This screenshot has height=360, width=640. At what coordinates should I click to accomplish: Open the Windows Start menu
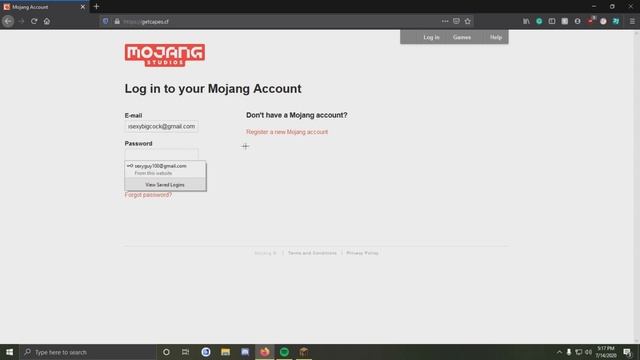9,352
